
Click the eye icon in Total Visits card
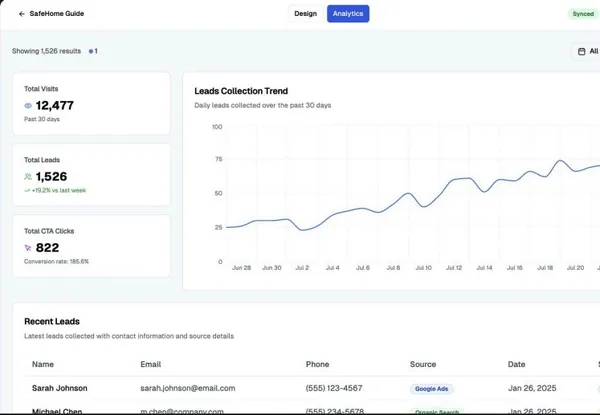(28, 106)
